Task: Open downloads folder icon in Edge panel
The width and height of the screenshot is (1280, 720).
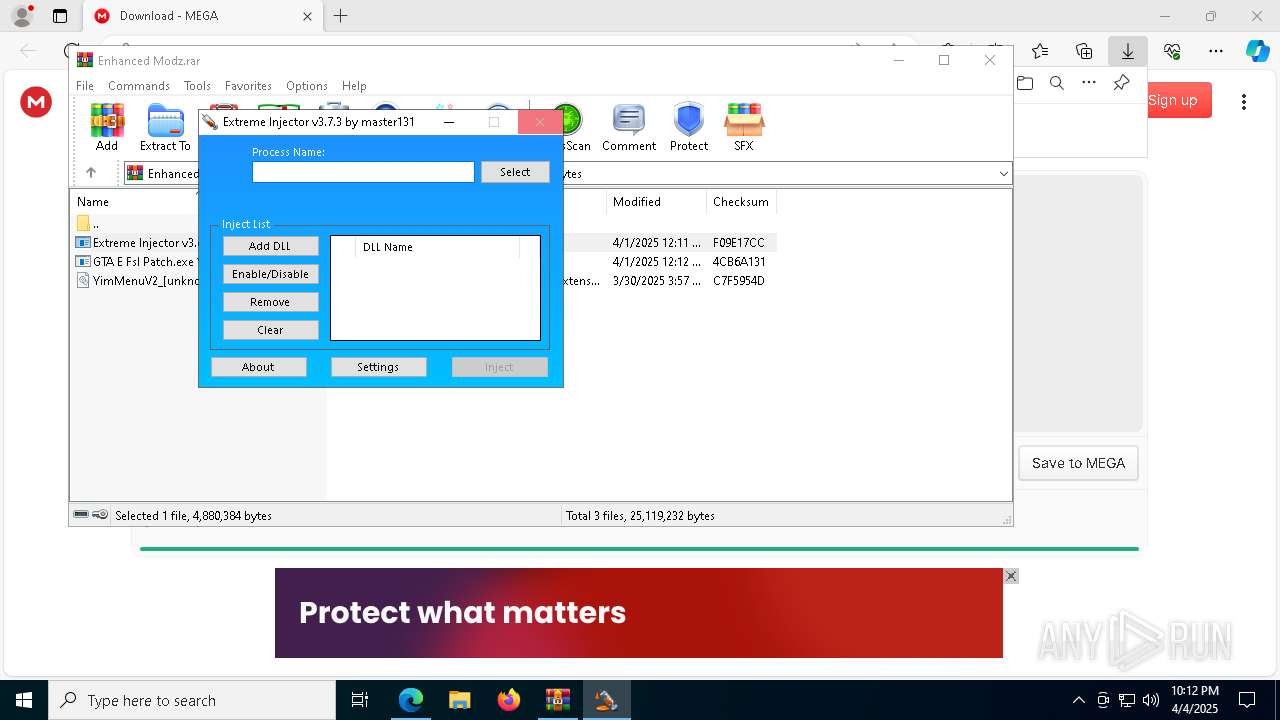Action: pyautogui.click(x=1025, y=83)
